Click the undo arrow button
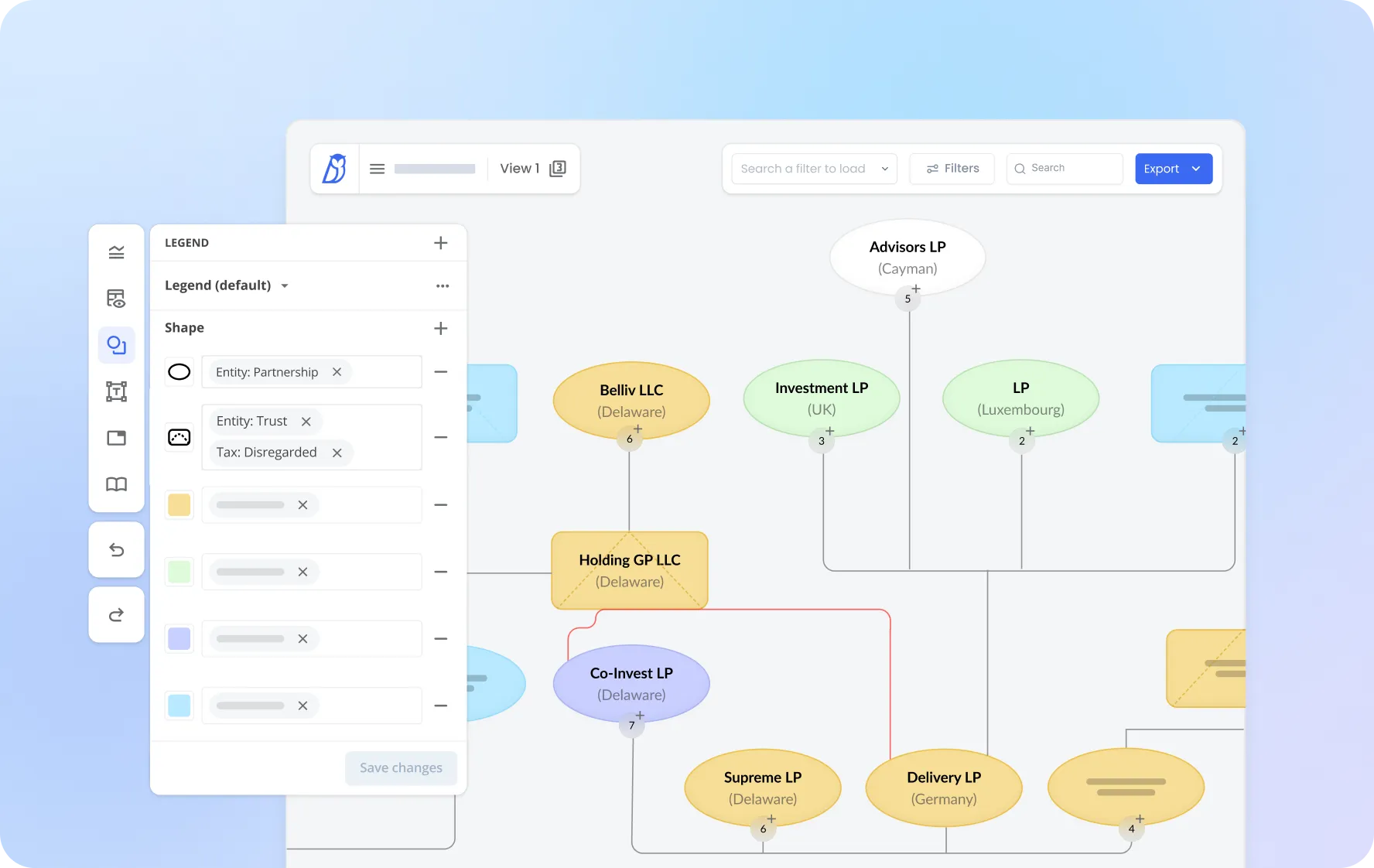This screenshot has height=868, width=1374. click(117, 550)
